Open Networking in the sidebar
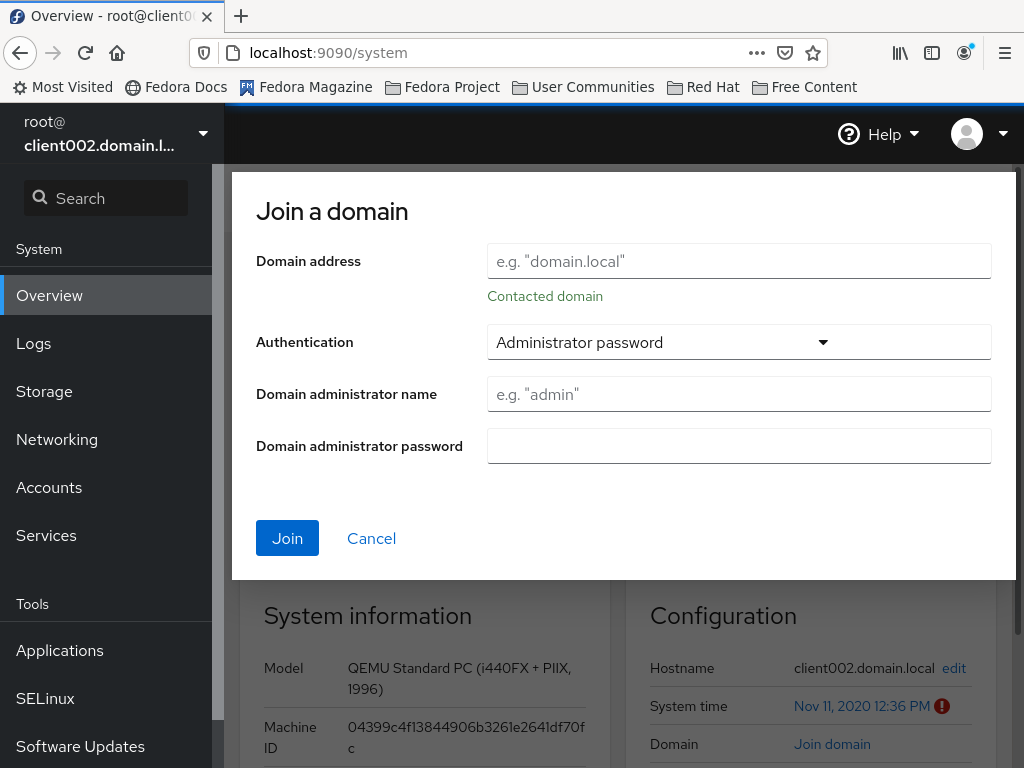This screenshot has height=768, width=1024. point(106,440)
